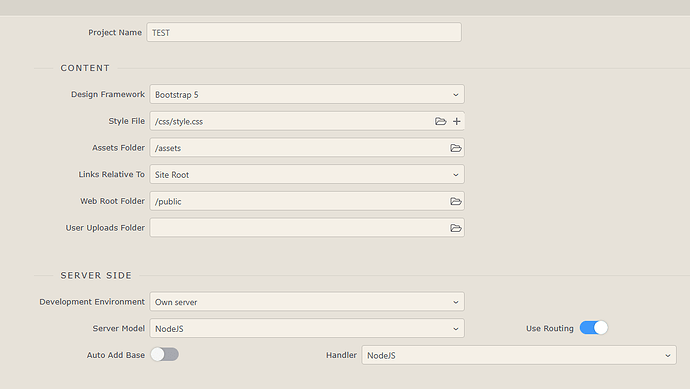
Task: Browse for Web Root Folder icon
Action: (455, 201)
